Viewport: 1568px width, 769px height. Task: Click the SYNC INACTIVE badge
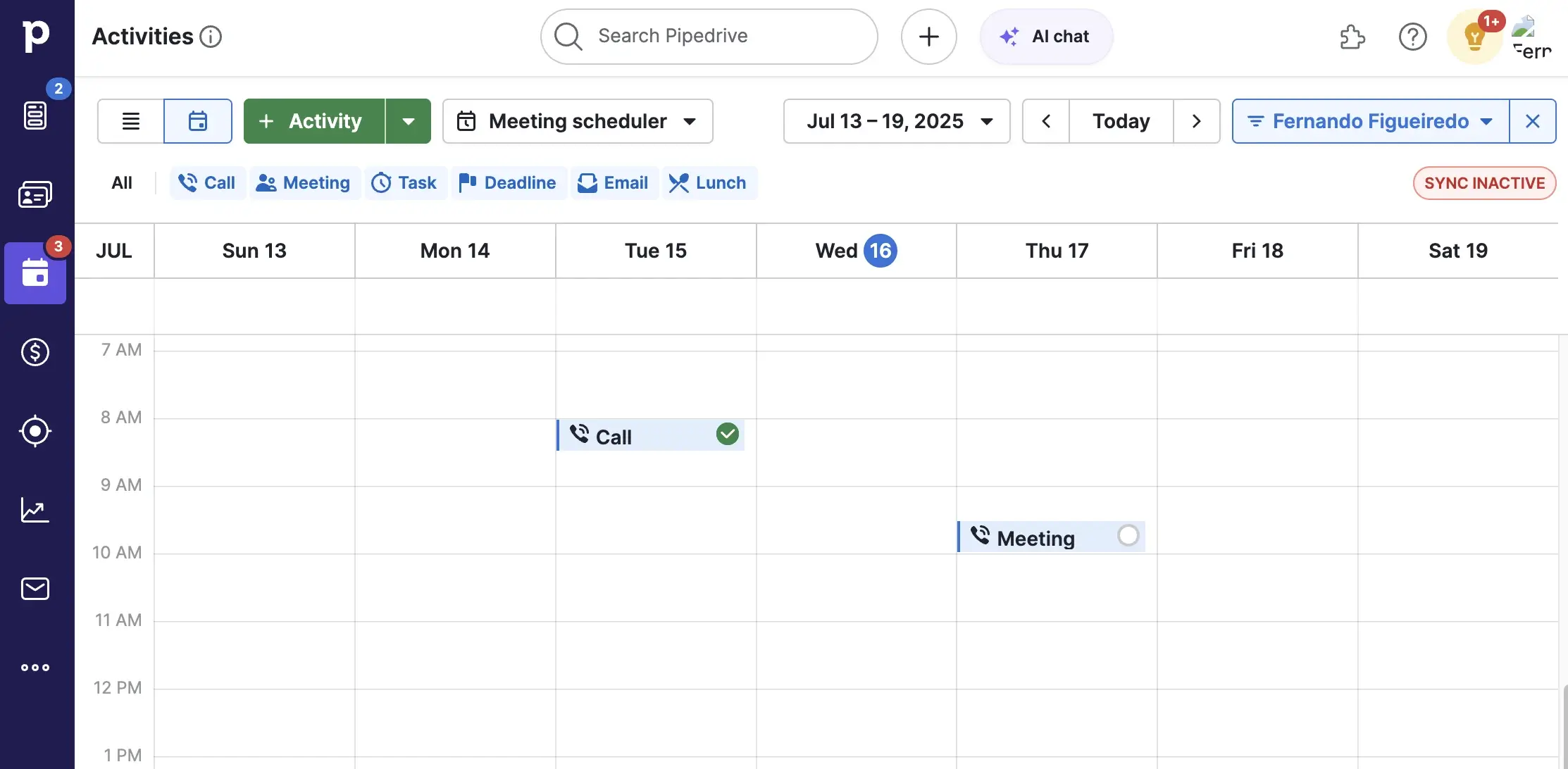point(1484,183)
